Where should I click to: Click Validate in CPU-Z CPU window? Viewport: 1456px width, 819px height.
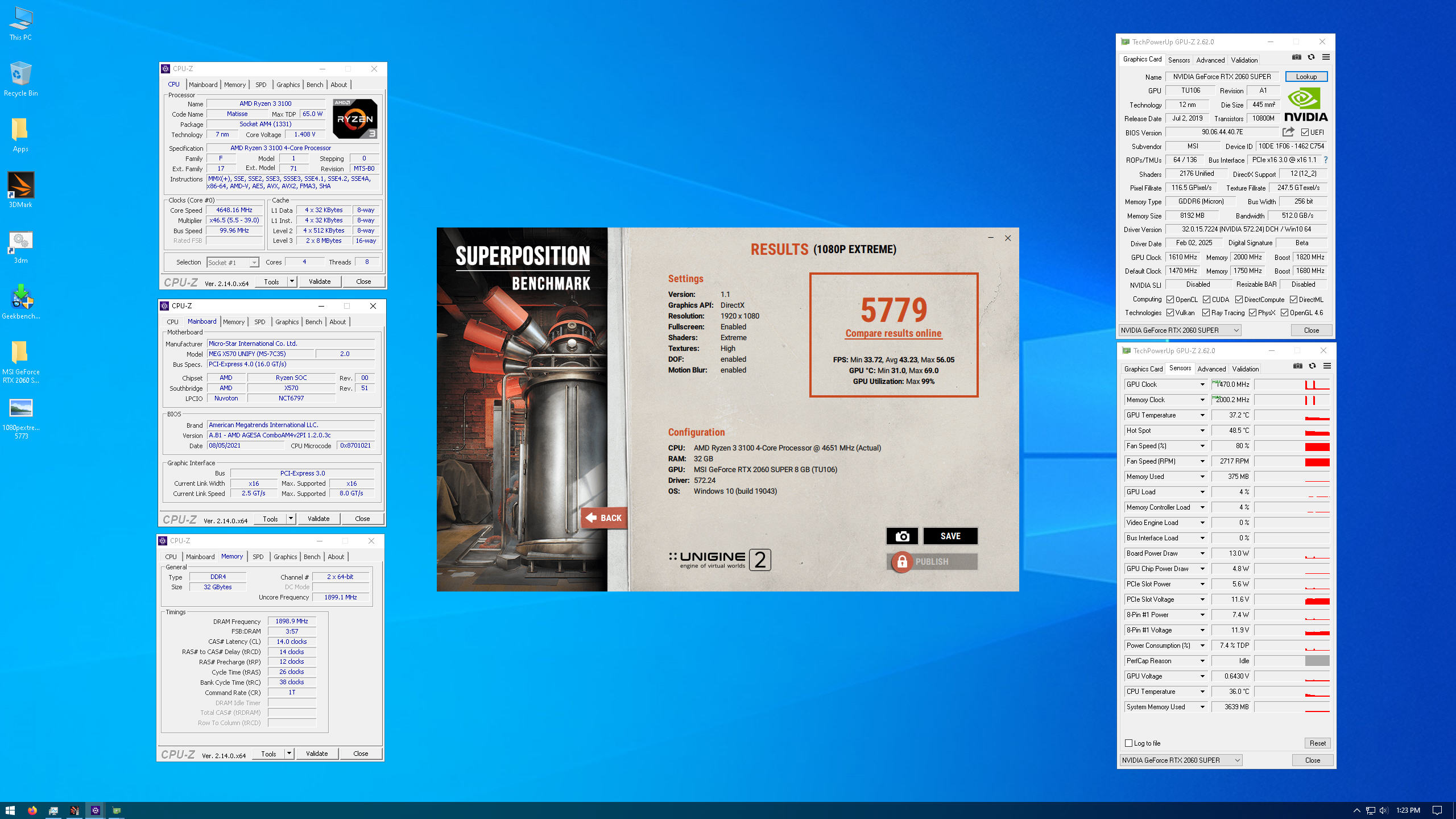click(x=320, y=282)
